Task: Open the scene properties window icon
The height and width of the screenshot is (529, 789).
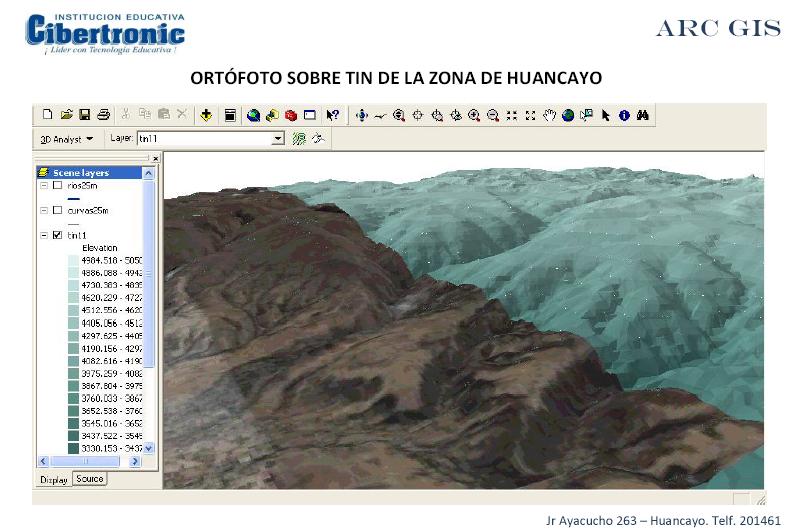Action: (x=230, y=115)
